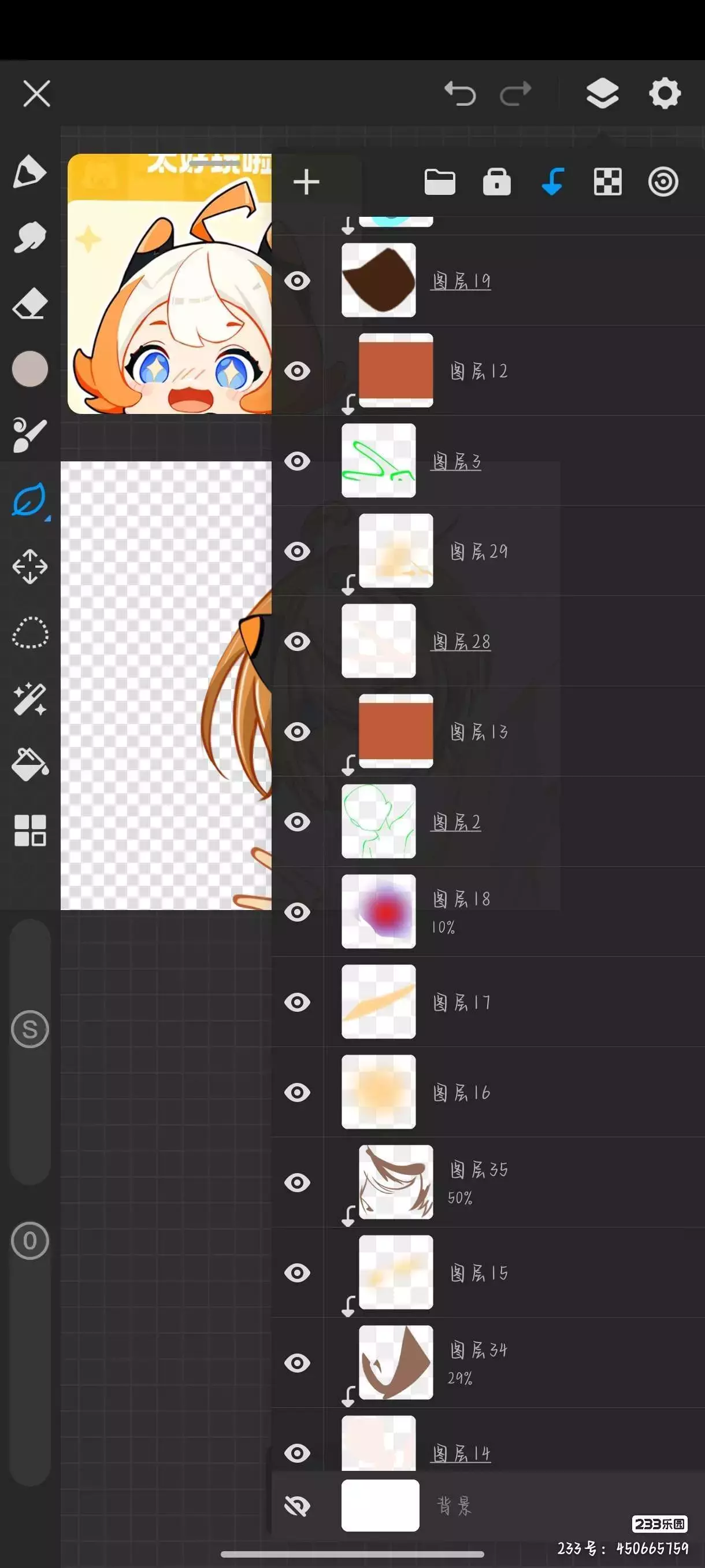Select the 图层3 green sketch thumbnail

pyautogui.click(x=379, y=460)
